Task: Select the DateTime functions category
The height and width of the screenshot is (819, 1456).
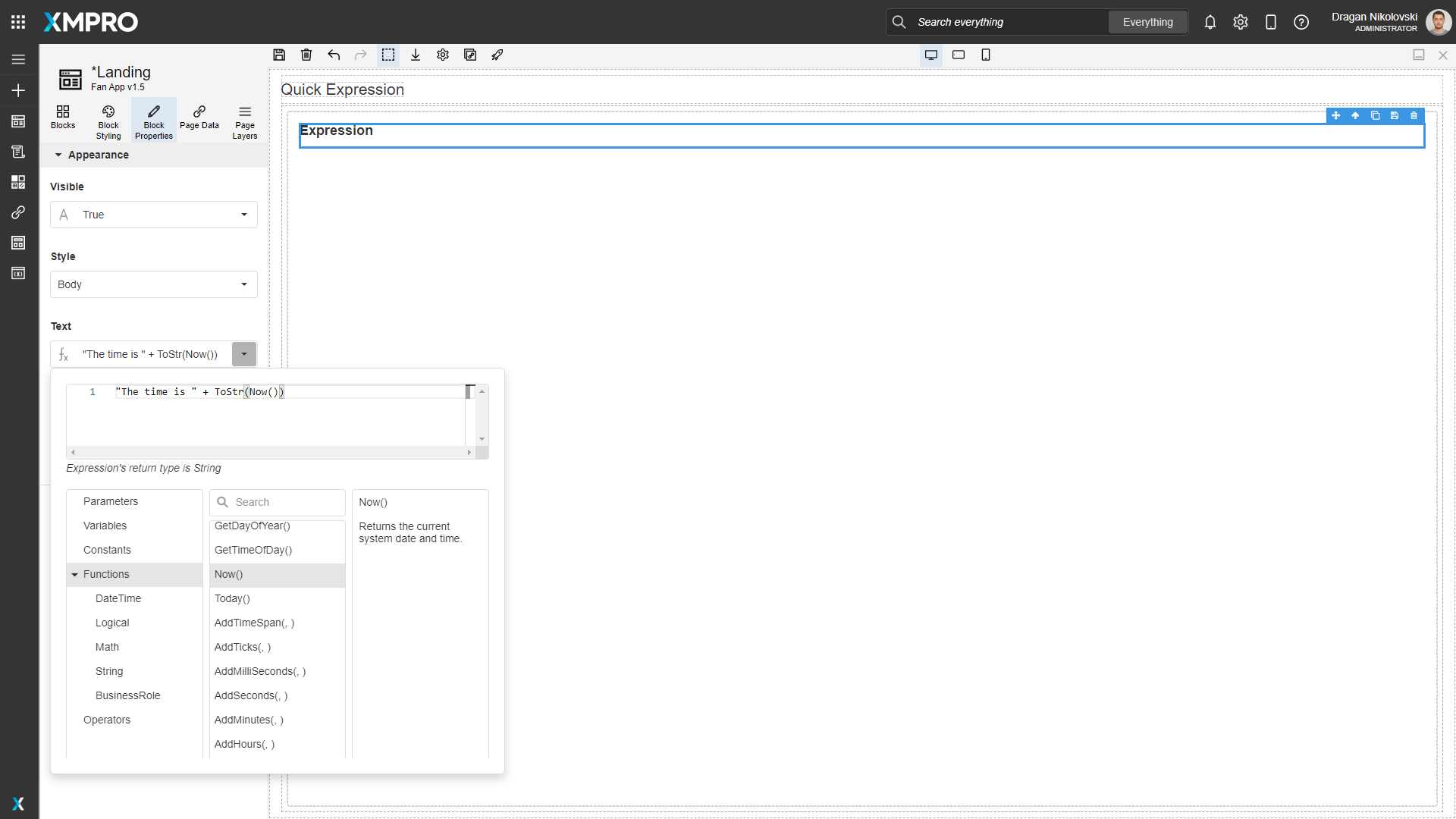Action: tap(118, 598)
